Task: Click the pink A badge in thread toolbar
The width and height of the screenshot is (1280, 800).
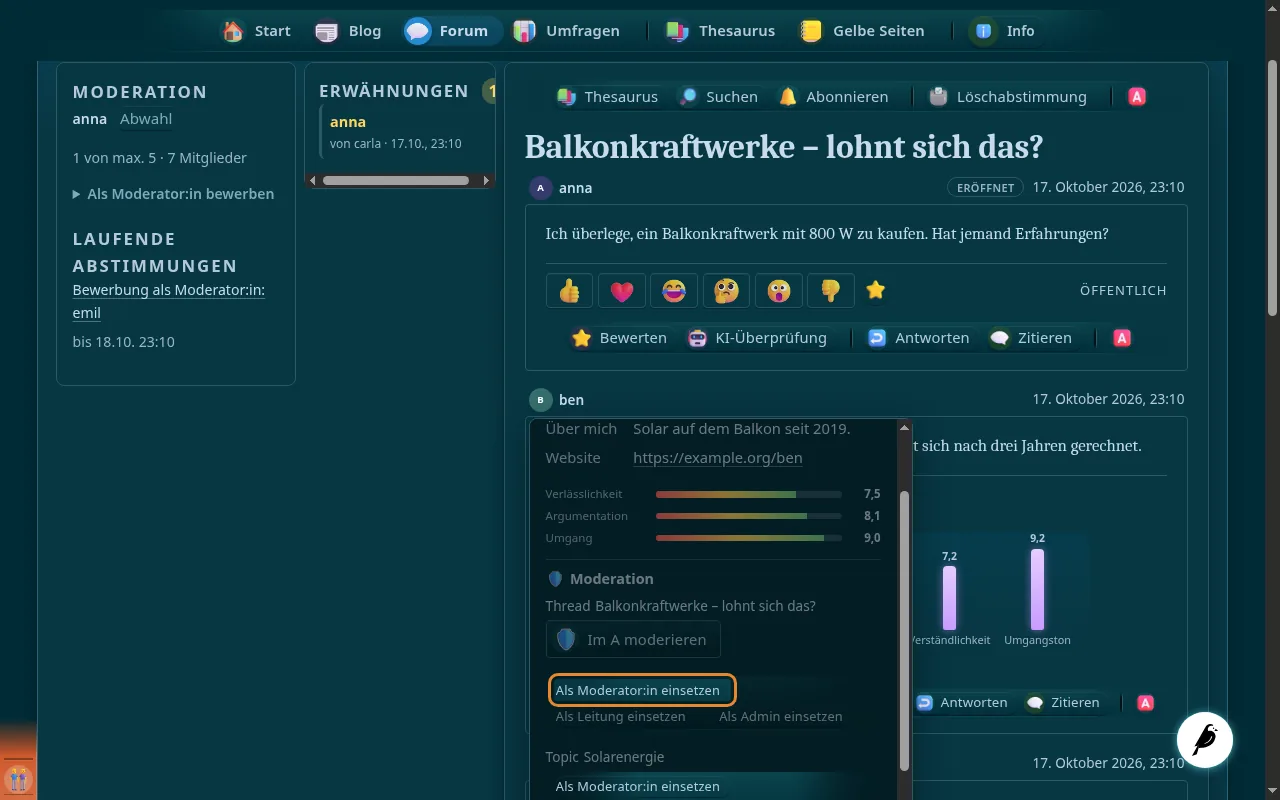Action: [x=1137, y=97]
